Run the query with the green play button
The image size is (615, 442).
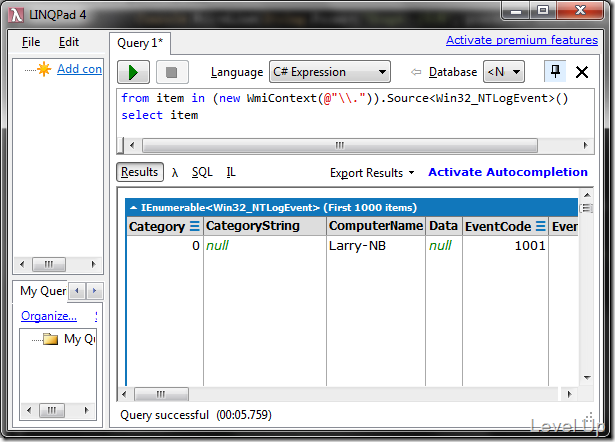(x=133, y=72)
